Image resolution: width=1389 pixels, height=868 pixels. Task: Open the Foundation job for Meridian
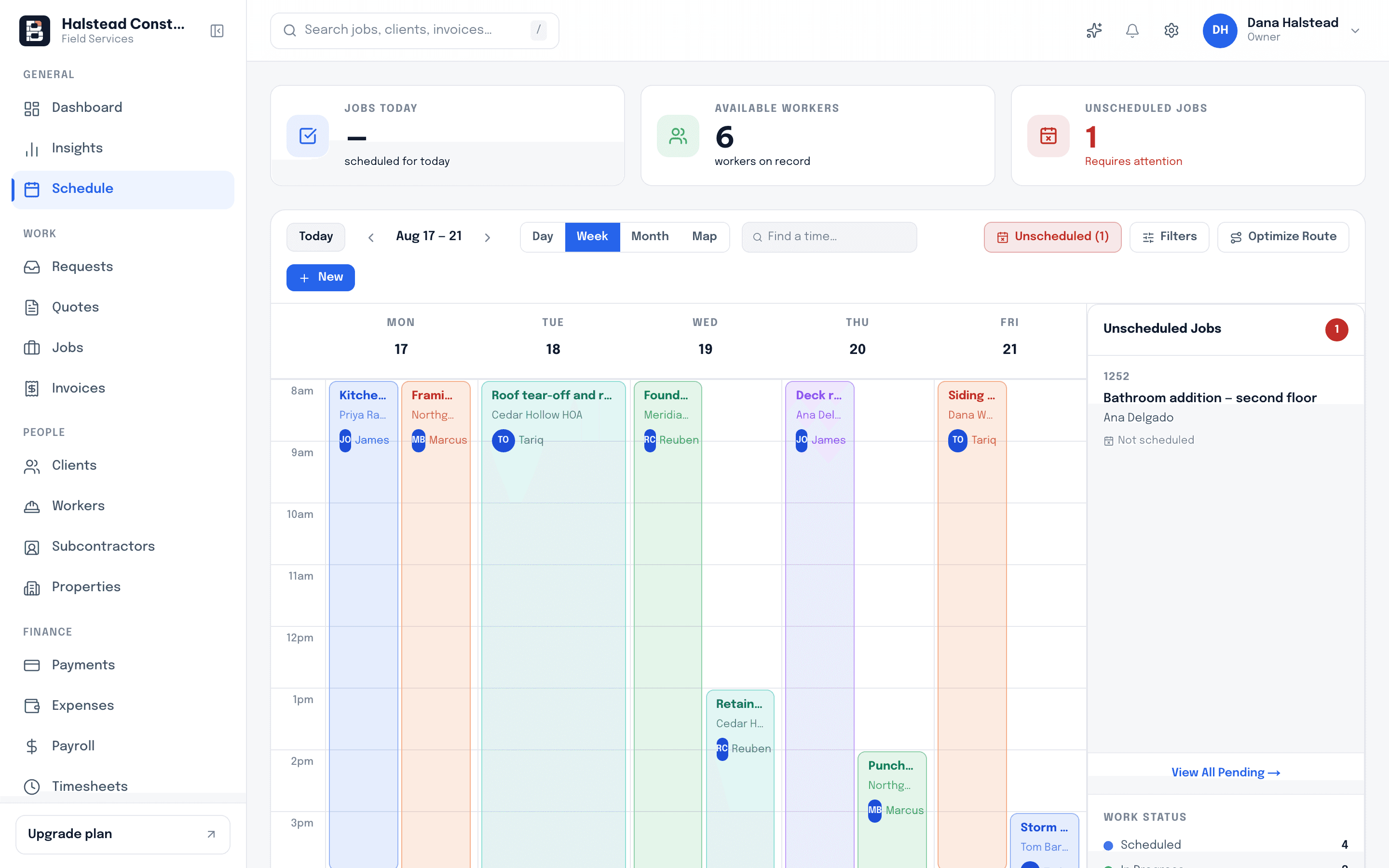667,624
